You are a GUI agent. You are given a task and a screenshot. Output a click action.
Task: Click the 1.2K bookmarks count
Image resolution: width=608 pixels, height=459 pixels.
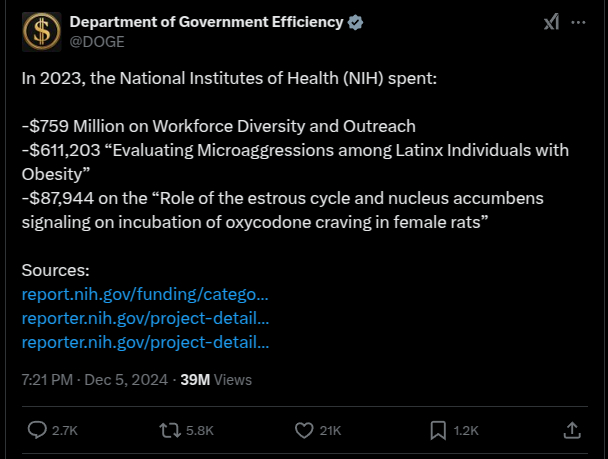pyautogui.click(x=465, y=431)
